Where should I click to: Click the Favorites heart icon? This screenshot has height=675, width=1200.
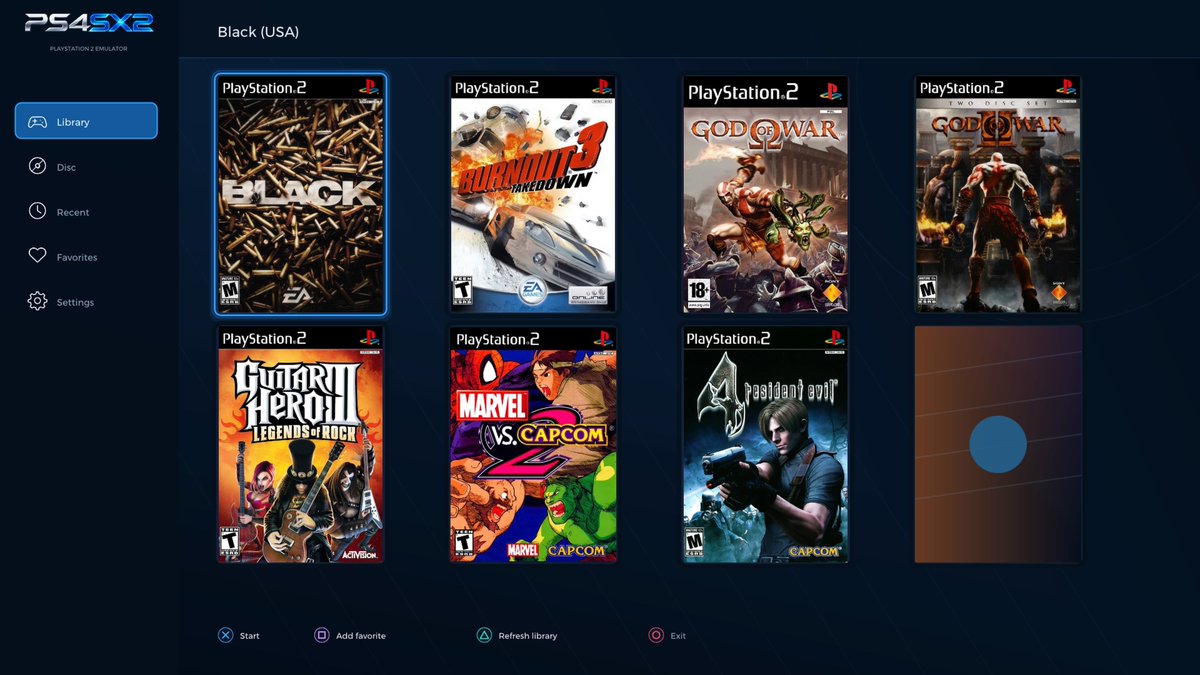tap(37, 256)
